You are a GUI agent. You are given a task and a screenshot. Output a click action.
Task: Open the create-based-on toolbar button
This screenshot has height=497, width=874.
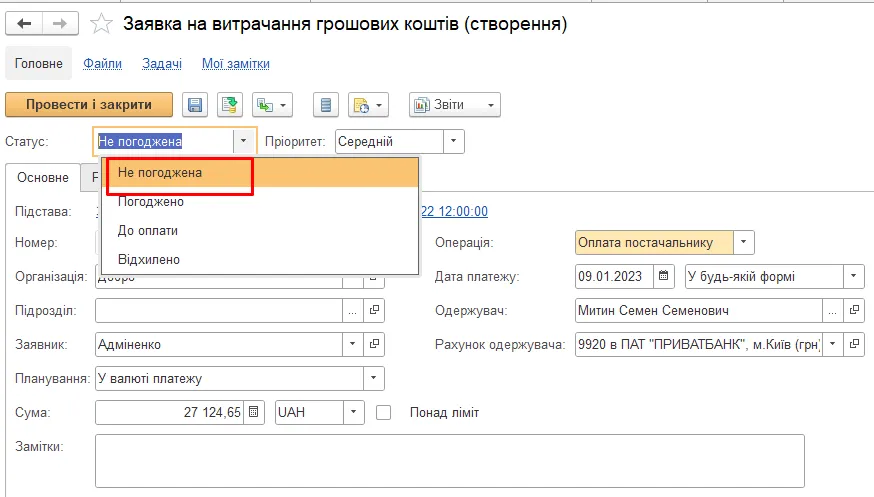(x=272, y=105)
